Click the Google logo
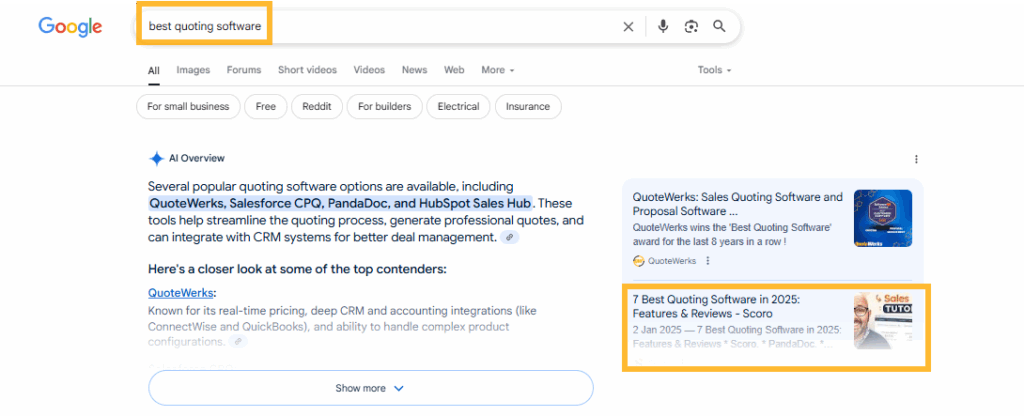Screen dimensions: 1024x416 click(70, 27)
